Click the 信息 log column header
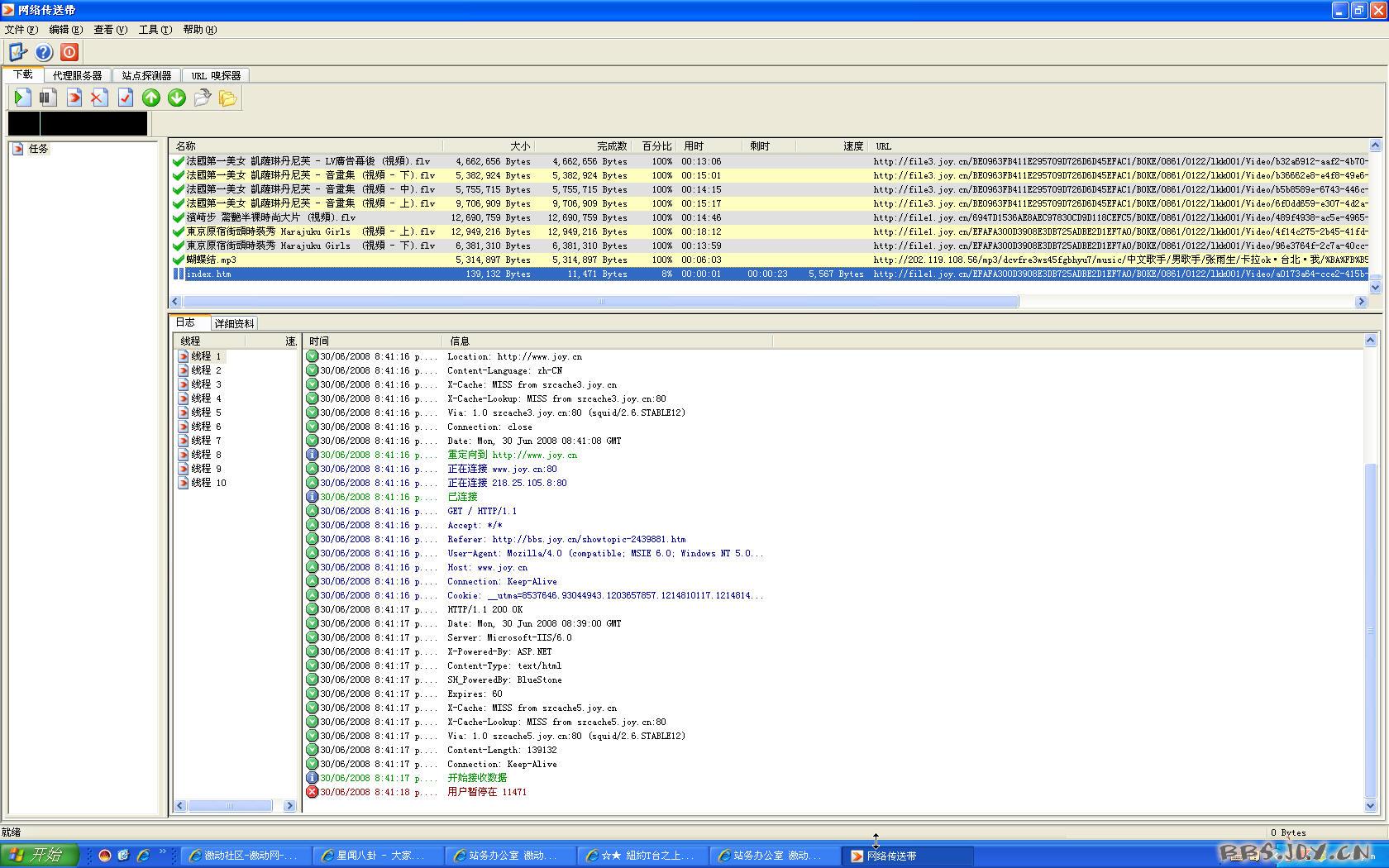Image resolution: width=1389 pixels, height=868 pixels. 608,341
